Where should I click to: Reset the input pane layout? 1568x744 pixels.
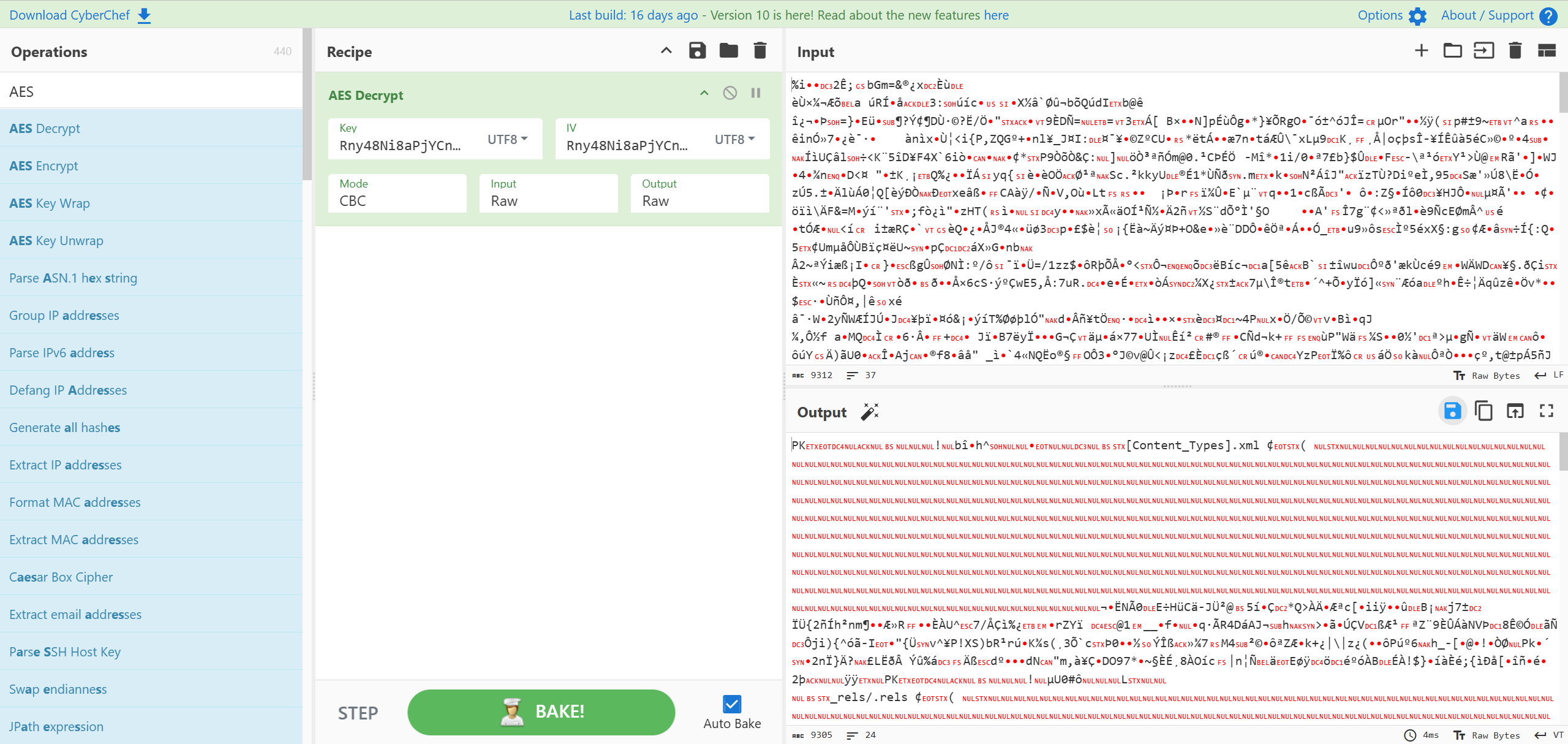[x=1547, y=51]
